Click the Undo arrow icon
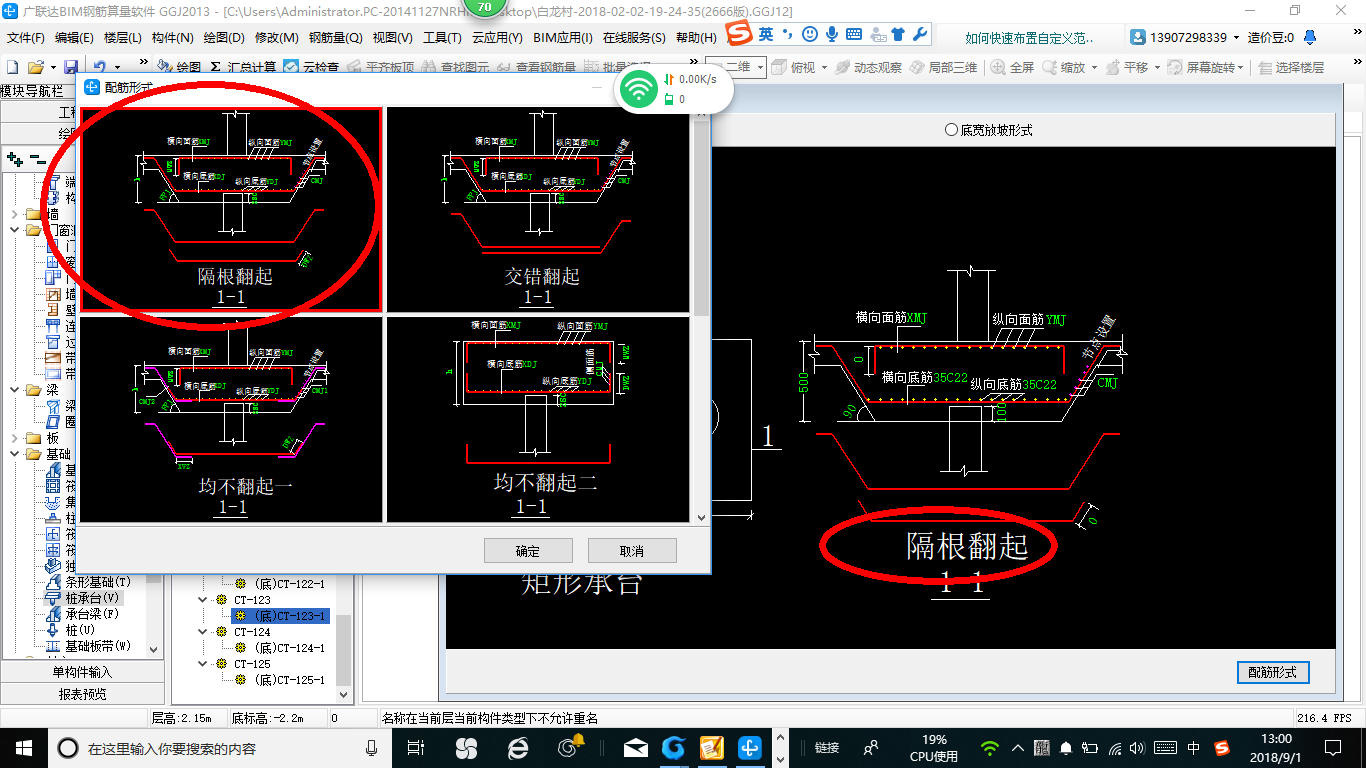Image resolution: width=1366 pixels, height=768 pixels. pos(100,67)
